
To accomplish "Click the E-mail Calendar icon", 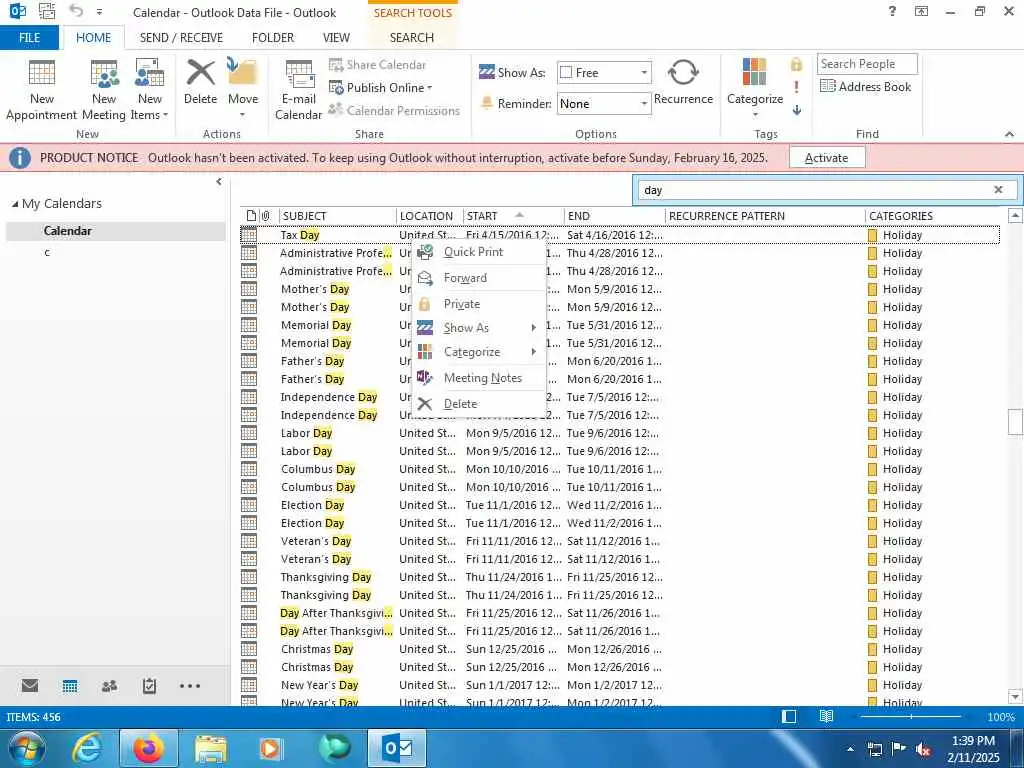I will pyautogui.click(x=298, y=89).
